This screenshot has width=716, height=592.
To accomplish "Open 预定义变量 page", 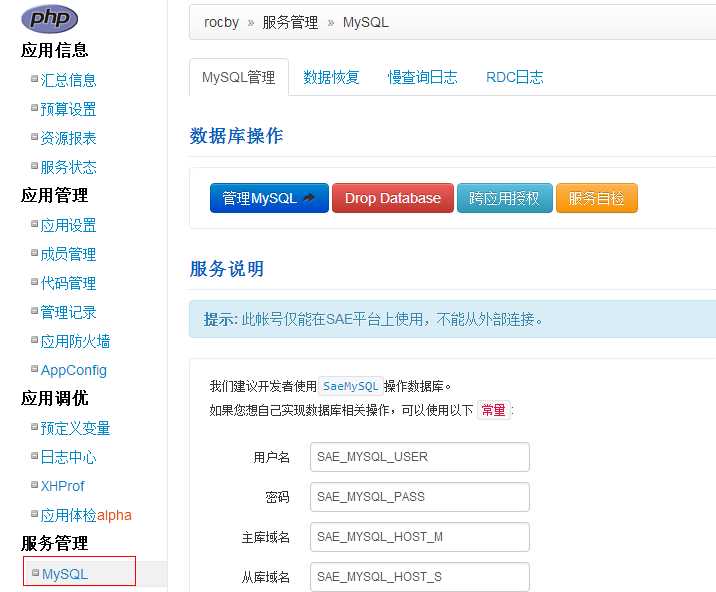I will pyautogui.click(x=75, y=428).
